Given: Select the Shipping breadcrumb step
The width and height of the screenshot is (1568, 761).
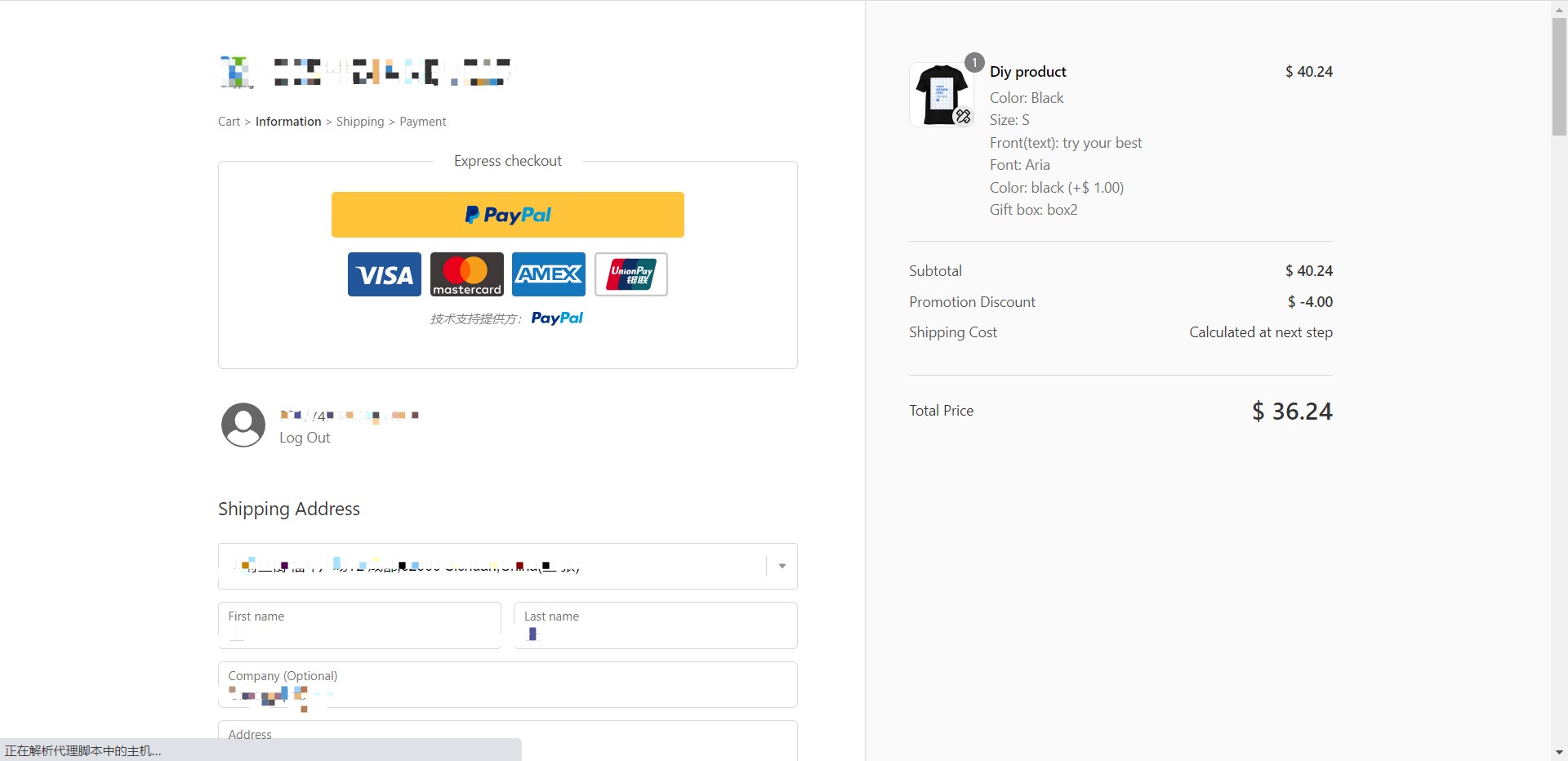Looking at the screenshot, I should pos(360,122).
